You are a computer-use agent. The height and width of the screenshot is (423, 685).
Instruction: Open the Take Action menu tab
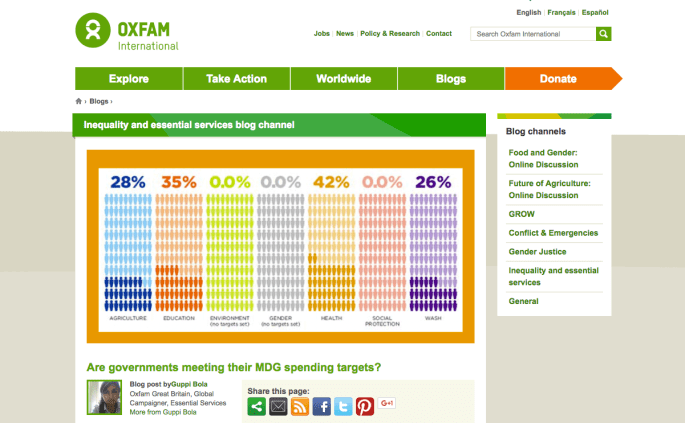(x=237, y=79)
